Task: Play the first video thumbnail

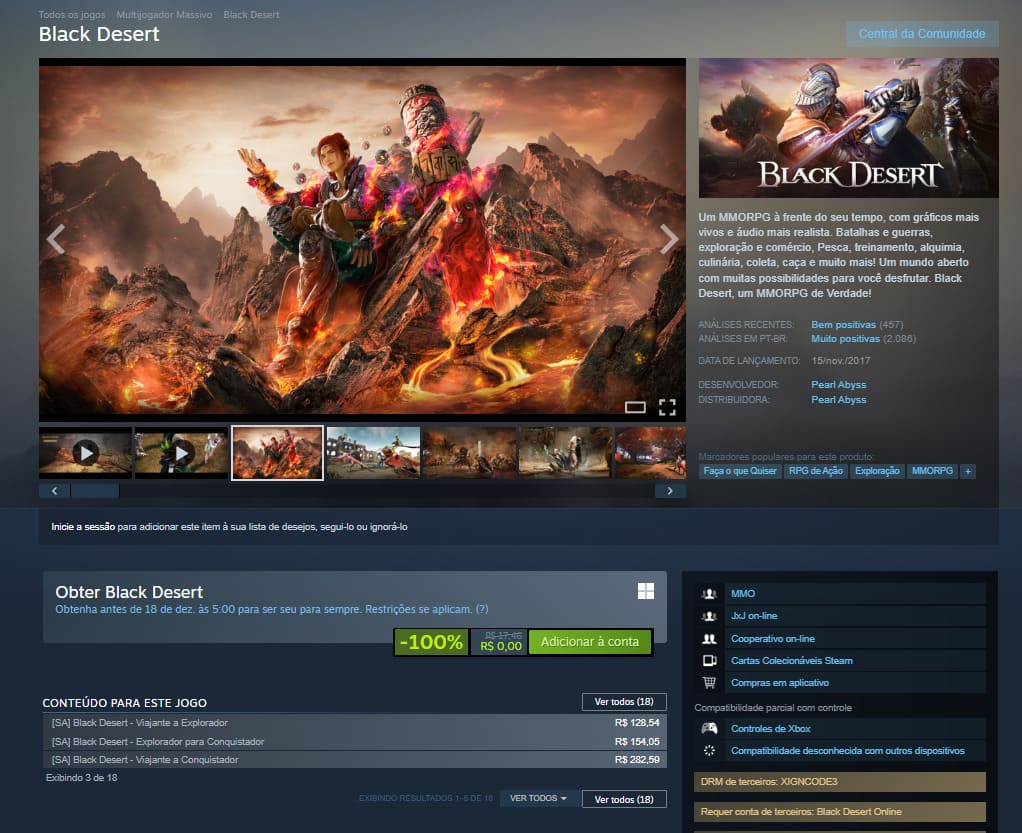Action: pyautogui.click(x=85, y=453)
